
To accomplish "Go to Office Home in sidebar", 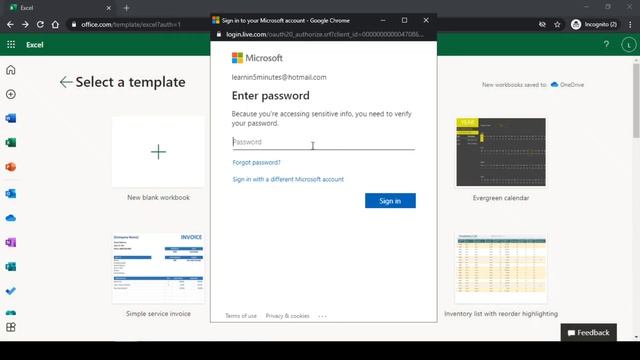I will (11, 70).
